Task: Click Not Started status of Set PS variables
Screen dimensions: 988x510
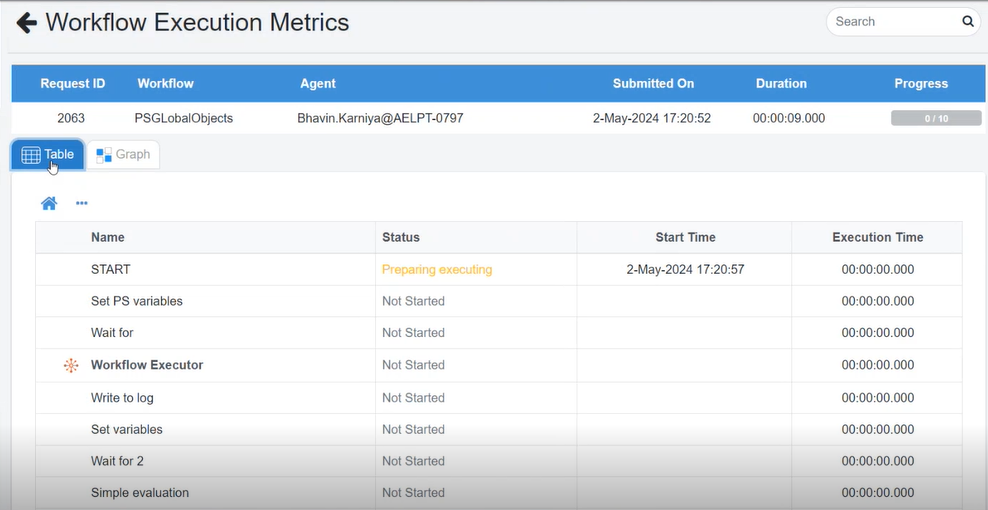Action: [x=413, y=301]
